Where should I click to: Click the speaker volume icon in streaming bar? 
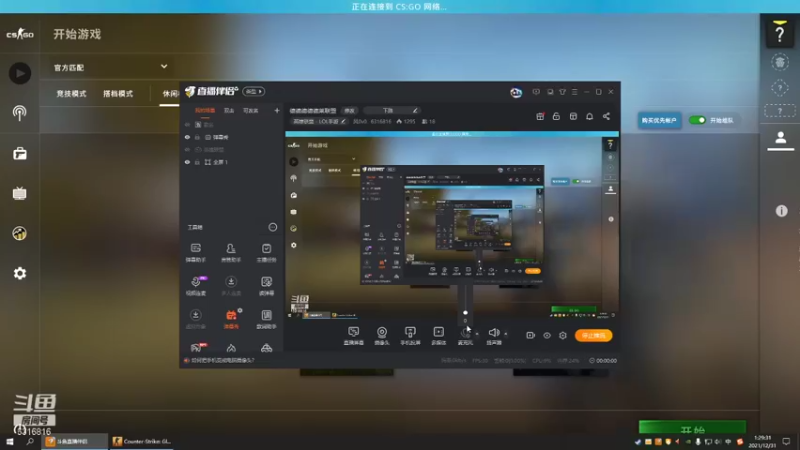[x=493, y=335]
